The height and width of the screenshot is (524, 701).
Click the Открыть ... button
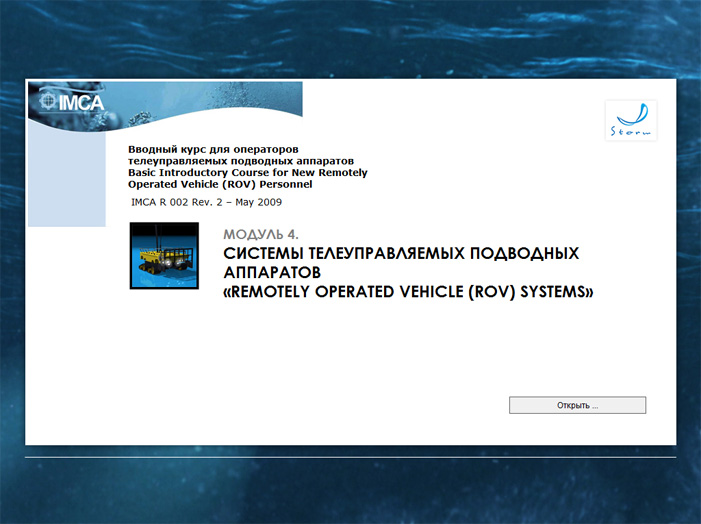tap(577, 405)
